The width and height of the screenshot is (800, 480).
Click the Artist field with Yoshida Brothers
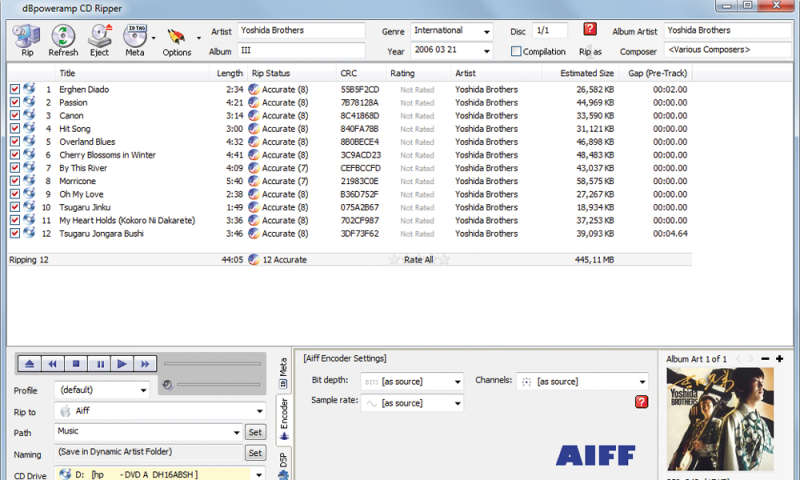tap(302, 31)
